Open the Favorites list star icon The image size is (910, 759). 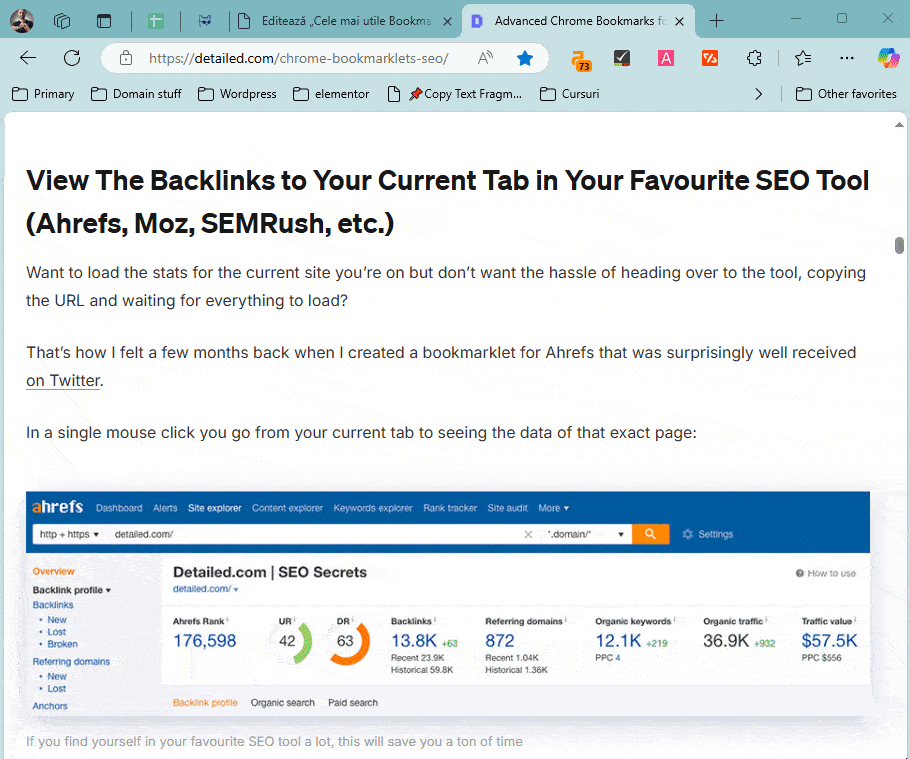pyautogui.click(x=802, y=58)
